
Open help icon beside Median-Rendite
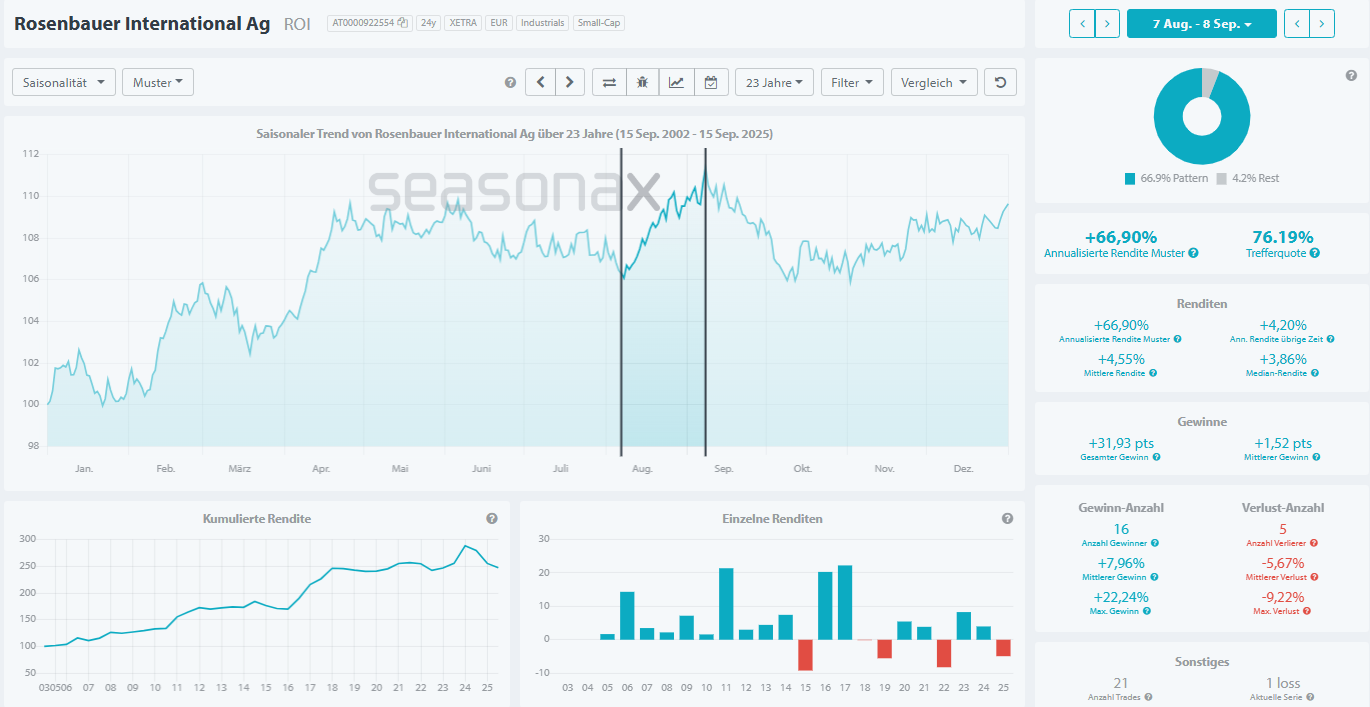pos(1315,373)
